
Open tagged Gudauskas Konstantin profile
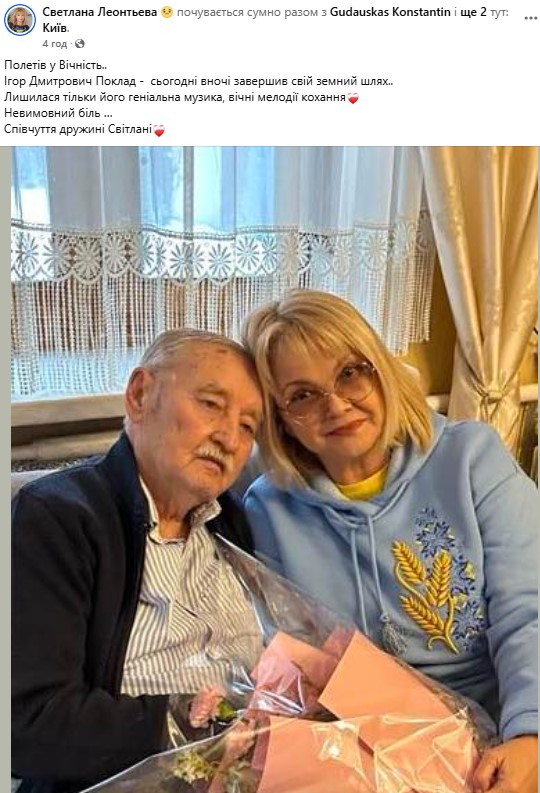tap(390, 12)
